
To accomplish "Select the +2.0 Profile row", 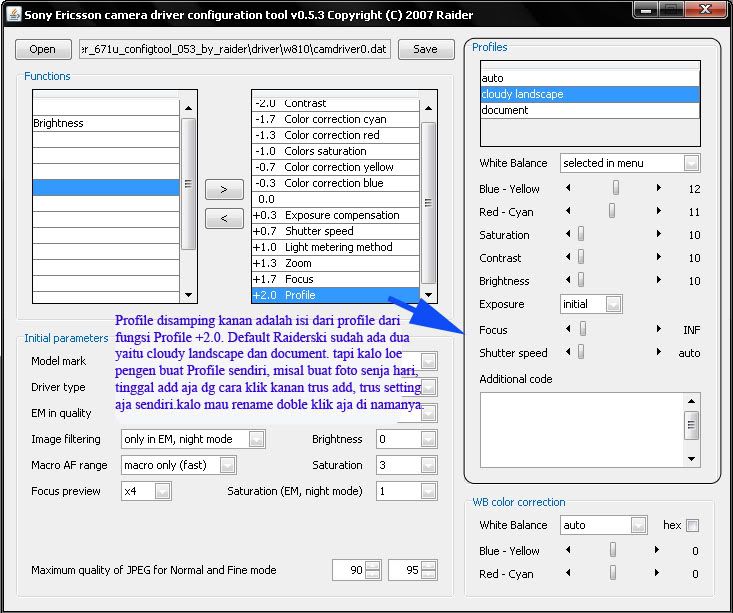I will click(x=336, y=295).
